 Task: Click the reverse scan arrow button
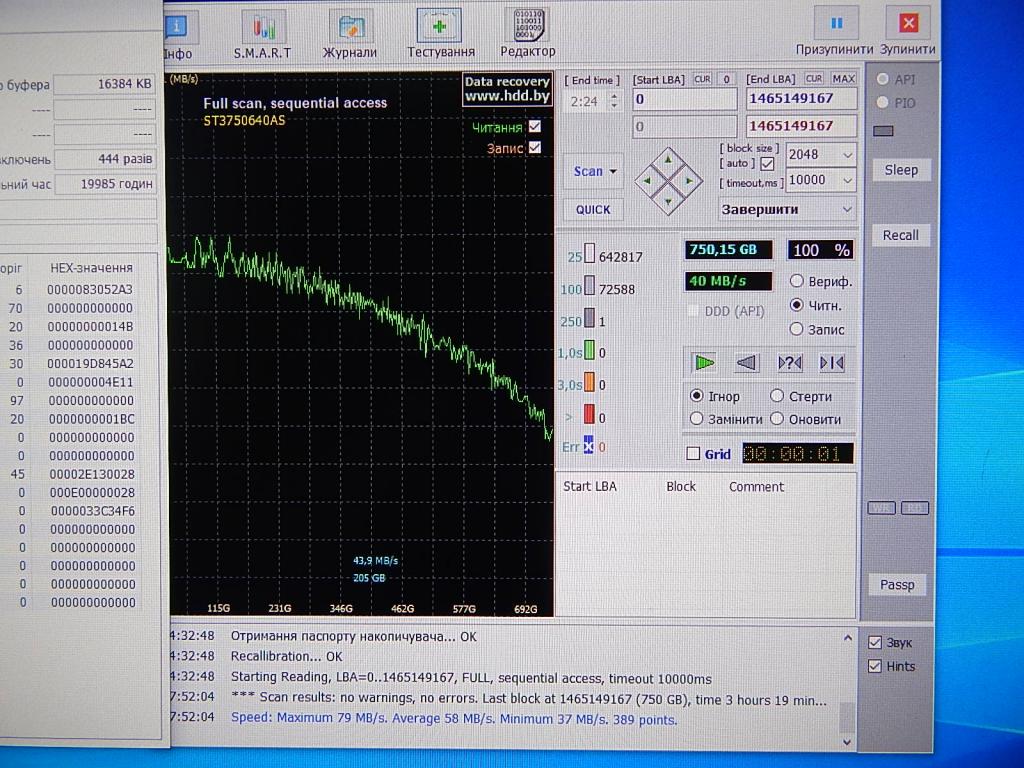(x=746, y=362)
